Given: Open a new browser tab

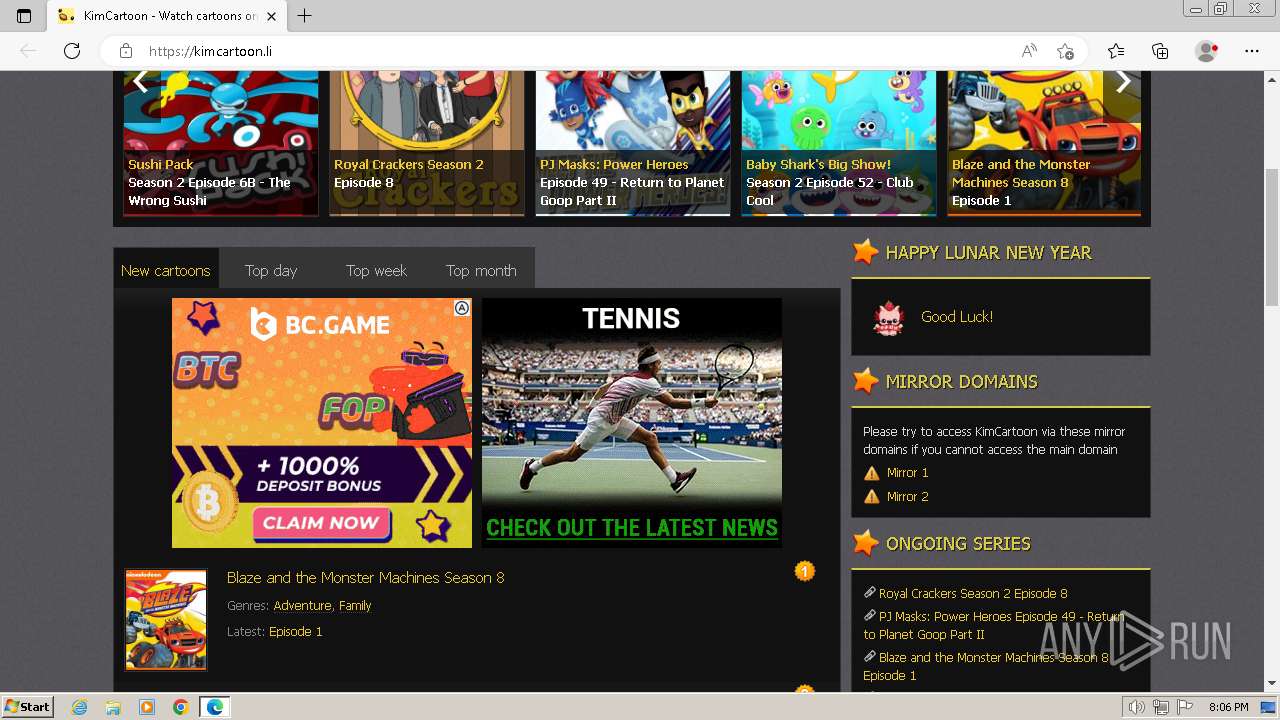Looking at the screenshot, I should coord(305,16).
